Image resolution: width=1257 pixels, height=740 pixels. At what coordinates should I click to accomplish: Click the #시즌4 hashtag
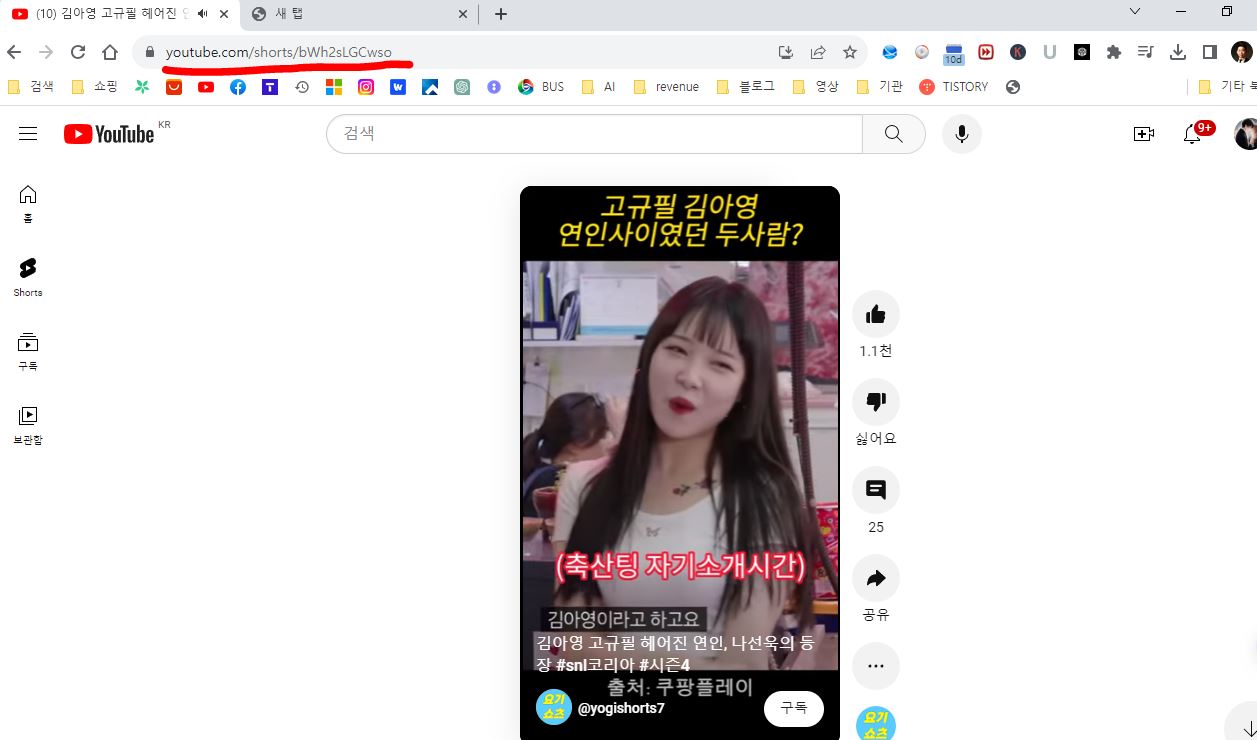[665, 665]
